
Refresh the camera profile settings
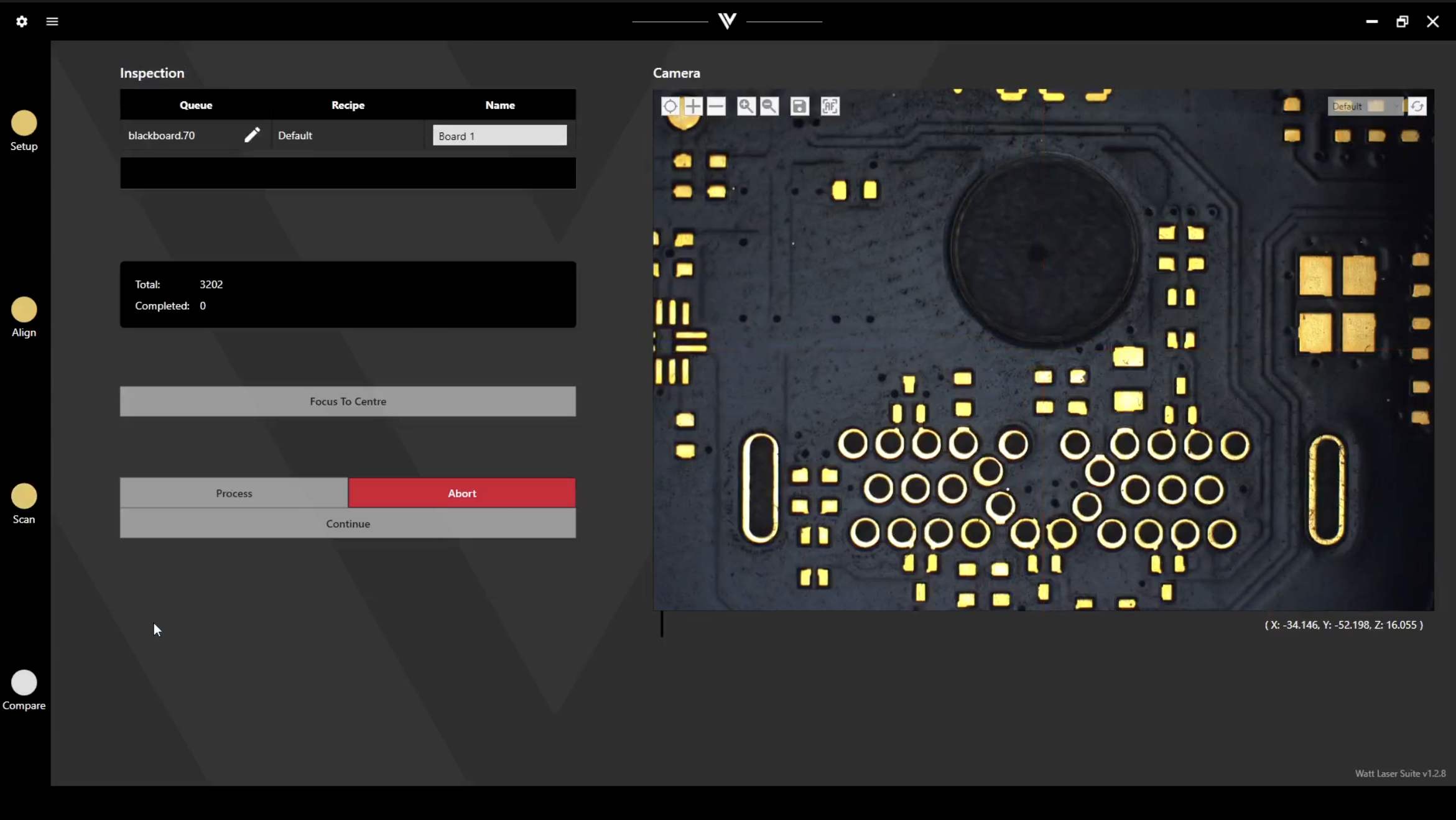click(1417, 106)
